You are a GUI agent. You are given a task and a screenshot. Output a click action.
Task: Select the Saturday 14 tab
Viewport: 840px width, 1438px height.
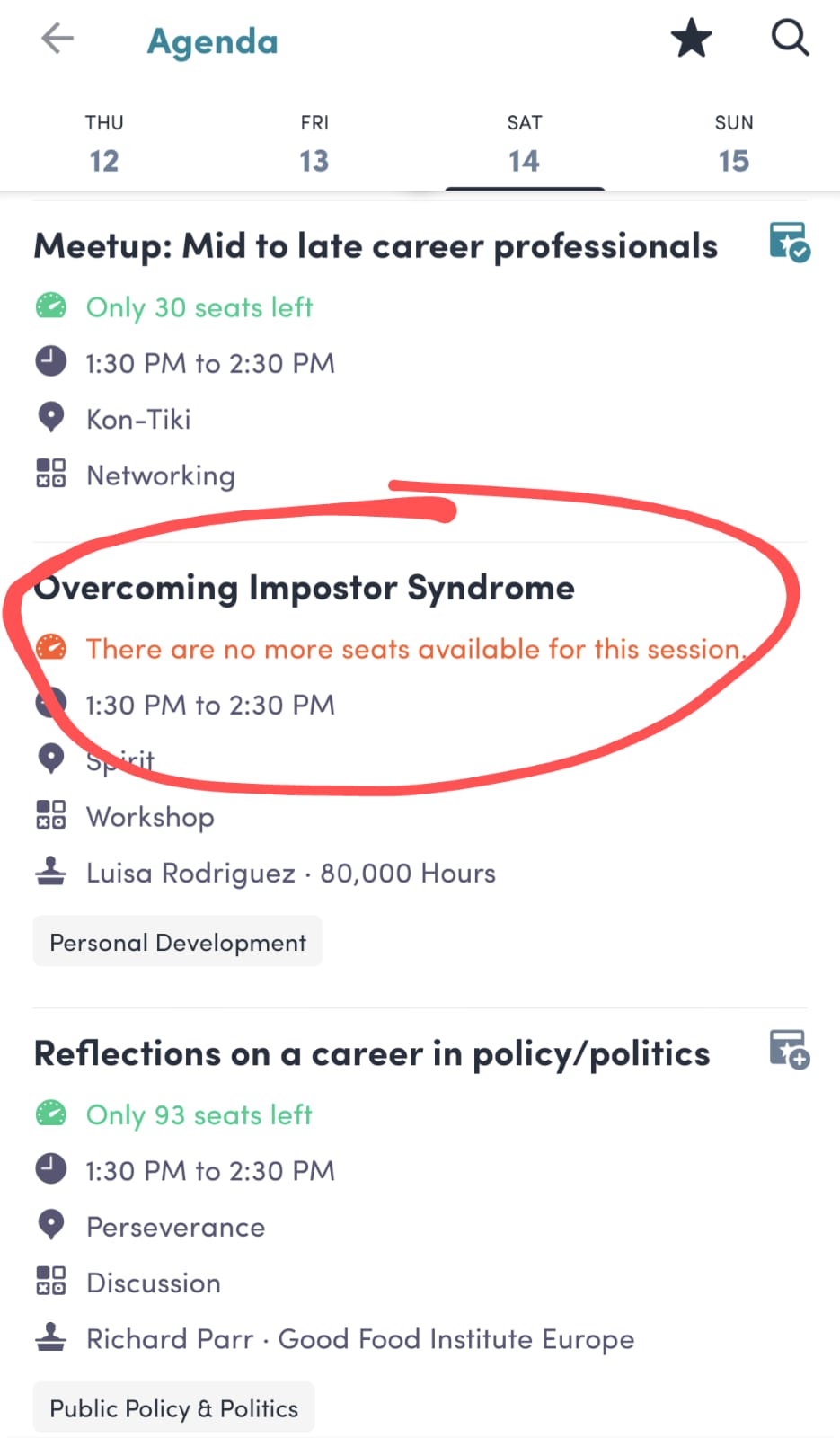coord(524,146)
